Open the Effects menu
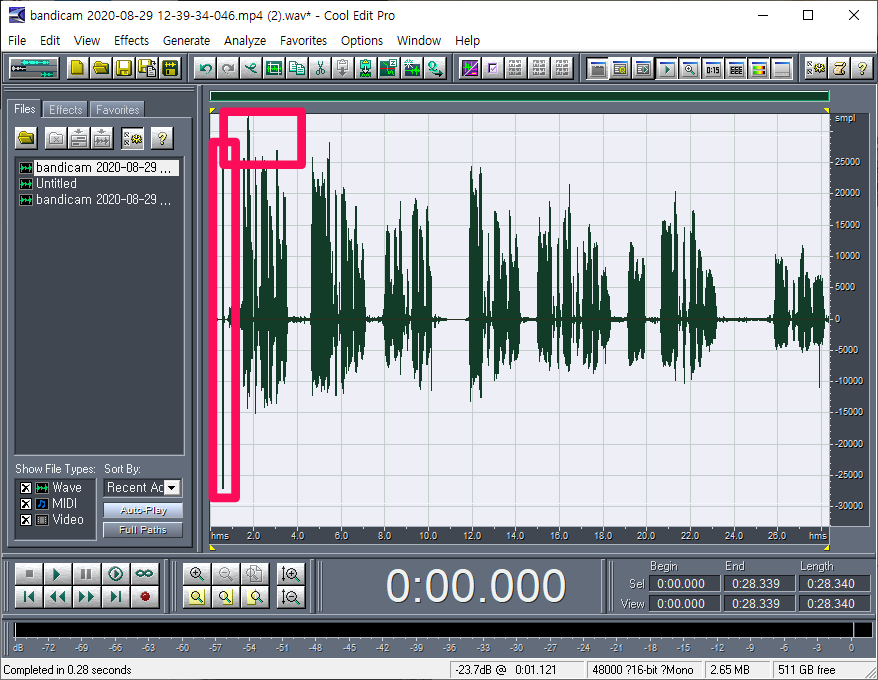This screenshot has width=878, height=680. [x=132, y=40]
